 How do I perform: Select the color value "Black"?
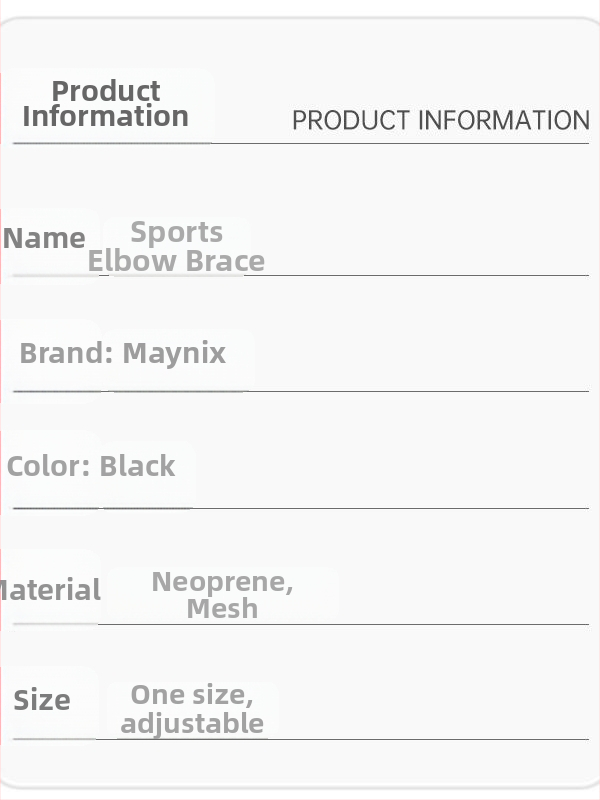point(137,466)
